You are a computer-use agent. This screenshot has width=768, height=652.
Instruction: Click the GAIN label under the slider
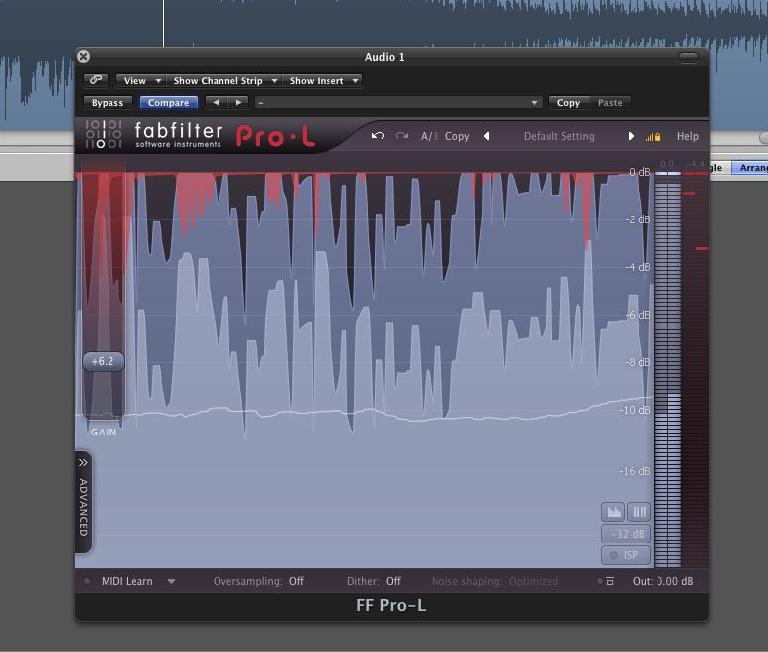[x=103, y=432]
